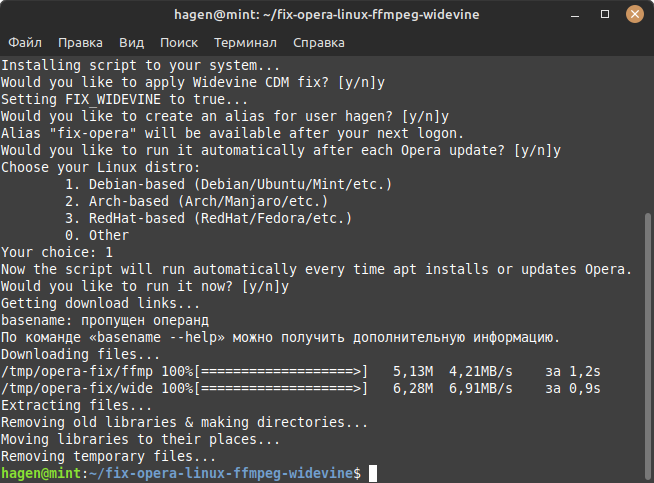Click the "По команде «basename --help»" line

280,337
